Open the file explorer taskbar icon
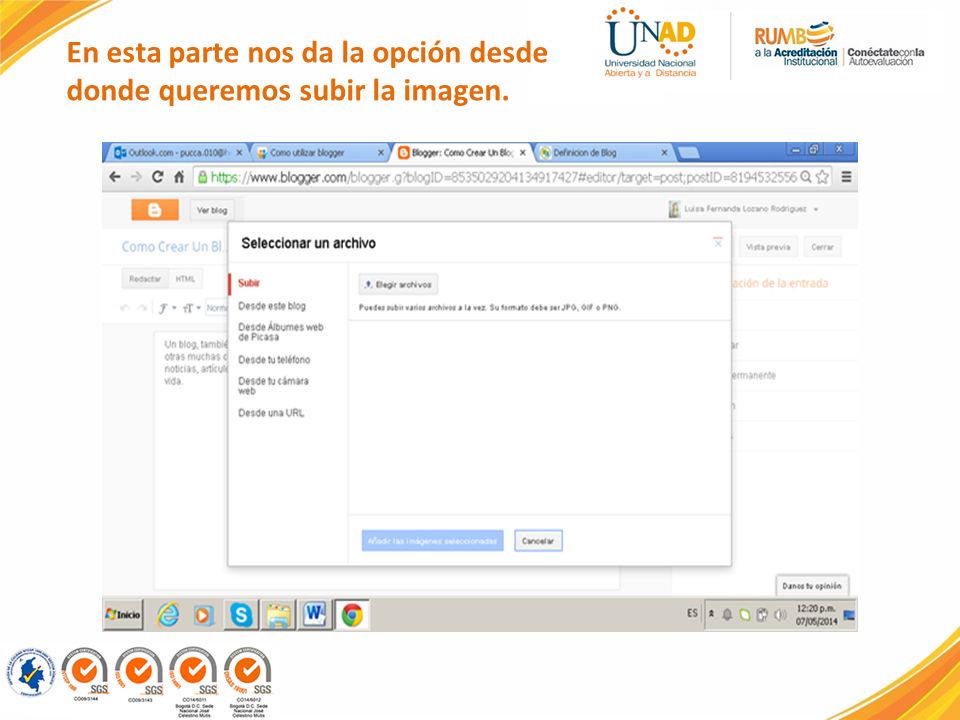 [x=279, y=615]
